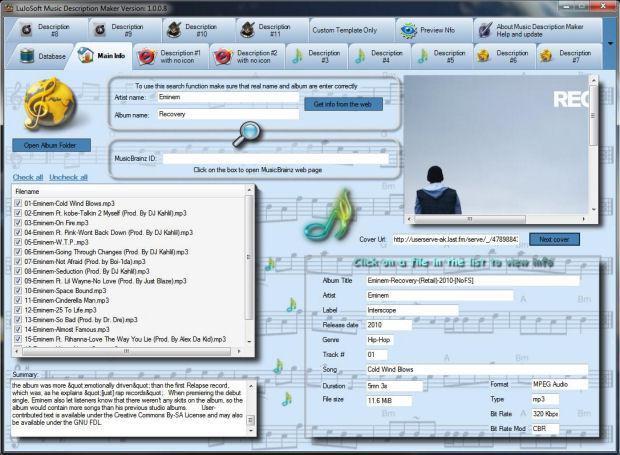Switch to Preview Nfo tab
This screenshot has width=620, height=455.
click(x=433, y=30)
